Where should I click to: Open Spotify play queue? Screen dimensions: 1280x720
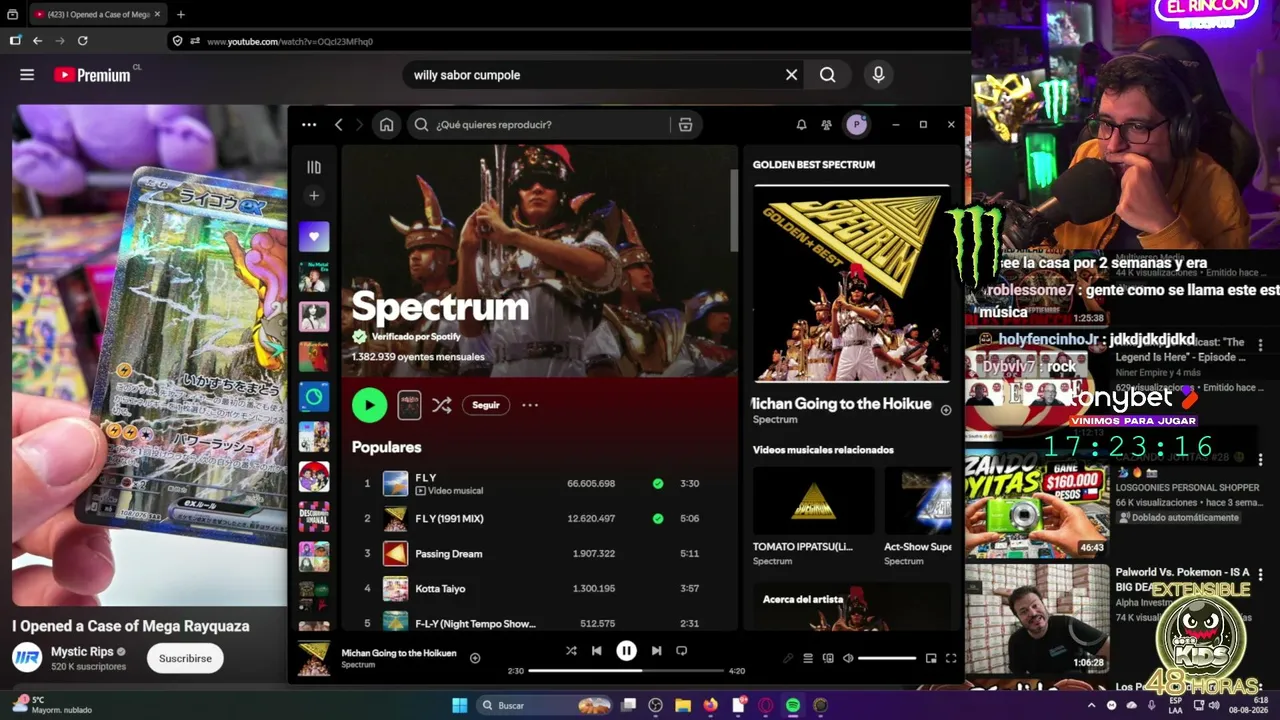810,658
